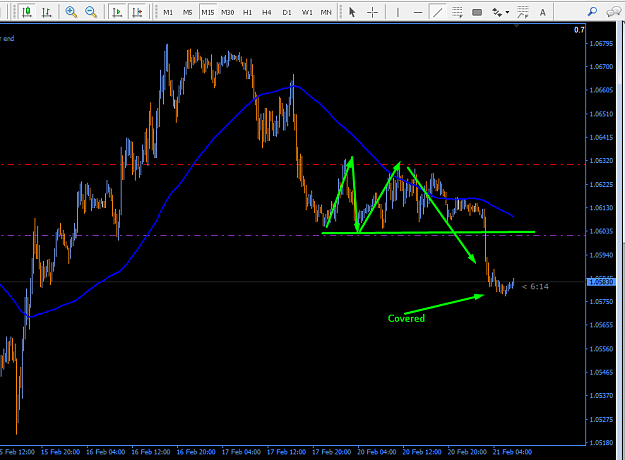Select the rectangle shape tool
Viewport: 625px width, 460px height.
(477, 12)
